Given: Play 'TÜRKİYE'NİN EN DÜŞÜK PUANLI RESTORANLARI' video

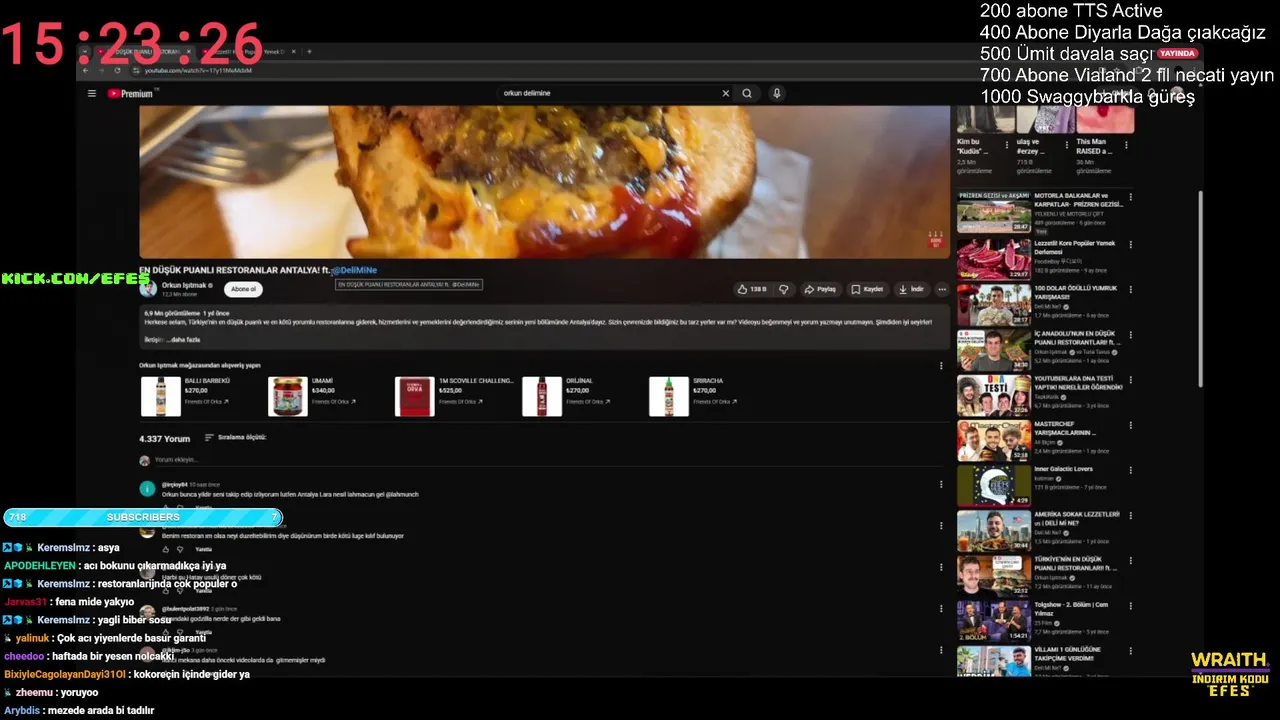Looking at the screenshot, I should pyautogui.click(x=993, y=577).
